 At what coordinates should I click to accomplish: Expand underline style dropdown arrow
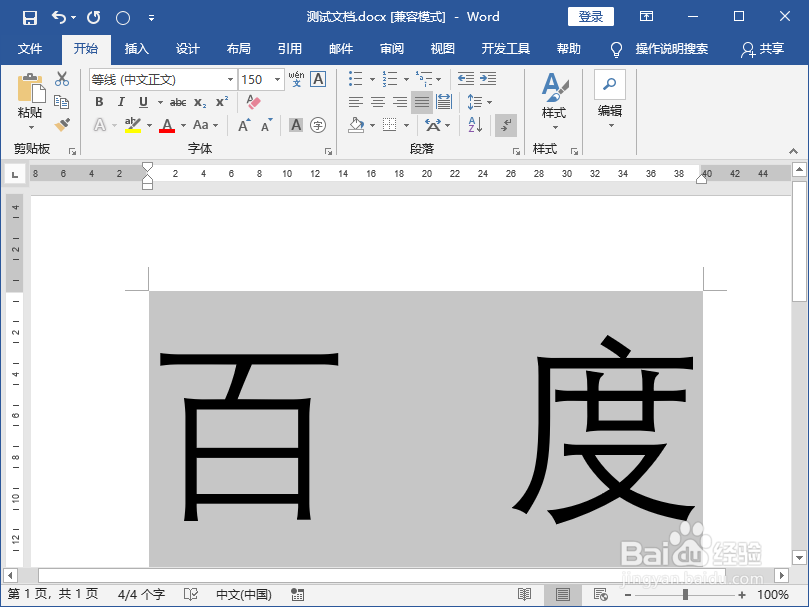point(160,102)
